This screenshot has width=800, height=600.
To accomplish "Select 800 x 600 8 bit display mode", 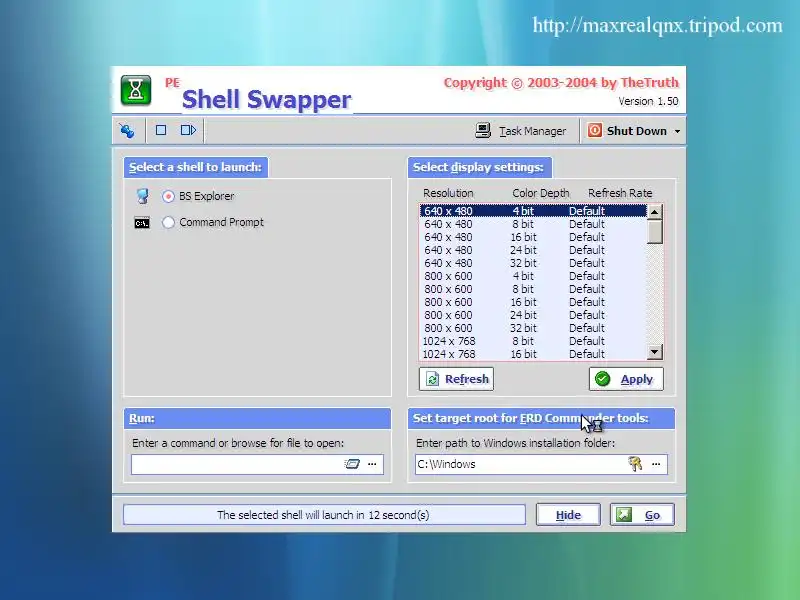I will click(x=533, y=289).
